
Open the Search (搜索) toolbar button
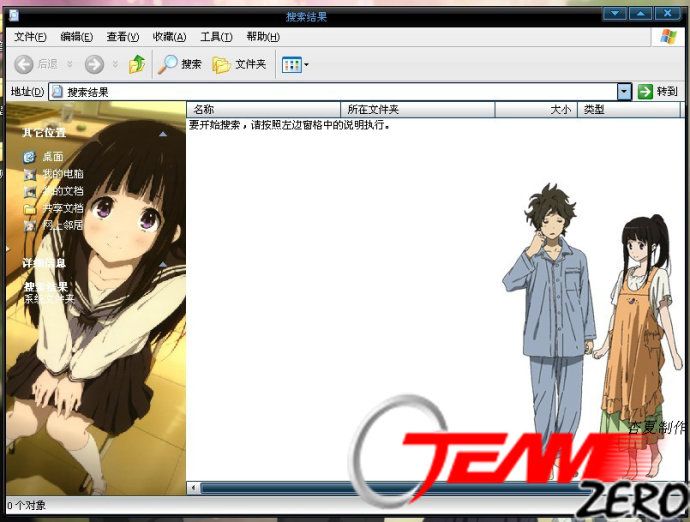(x=180, y=64)
